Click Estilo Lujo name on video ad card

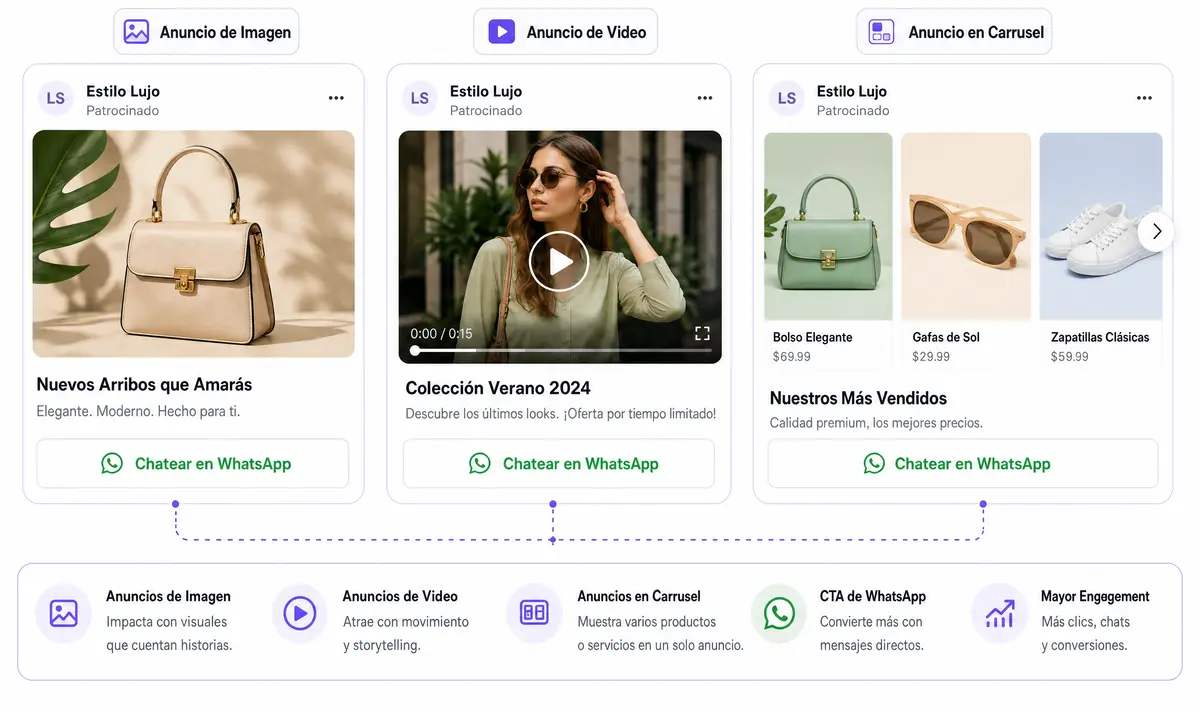[486, 91]
